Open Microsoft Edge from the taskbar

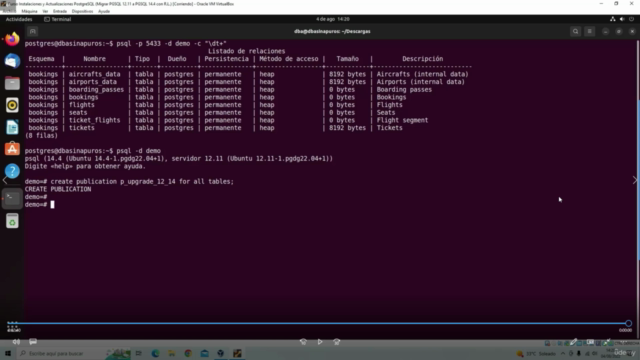tap(155, 353)
